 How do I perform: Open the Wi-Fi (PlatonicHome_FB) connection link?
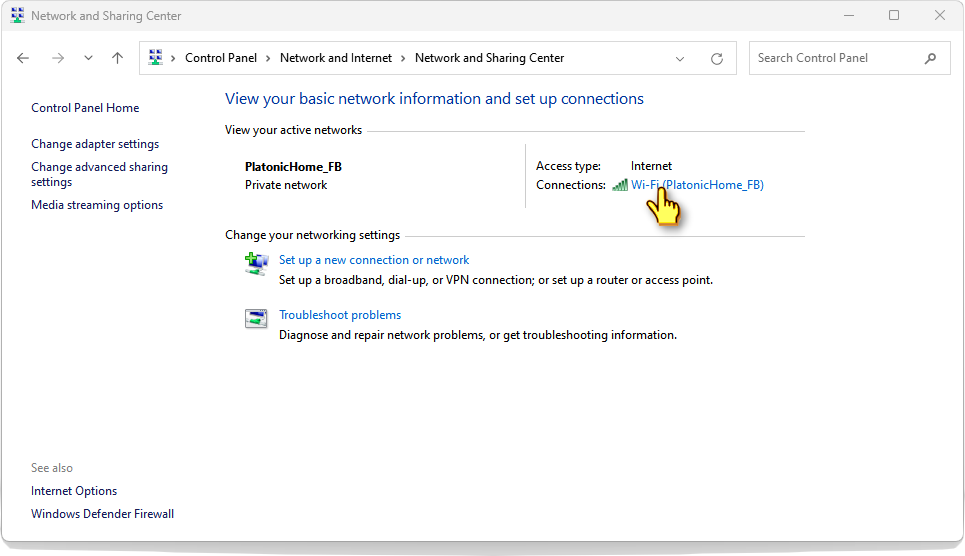697,185
